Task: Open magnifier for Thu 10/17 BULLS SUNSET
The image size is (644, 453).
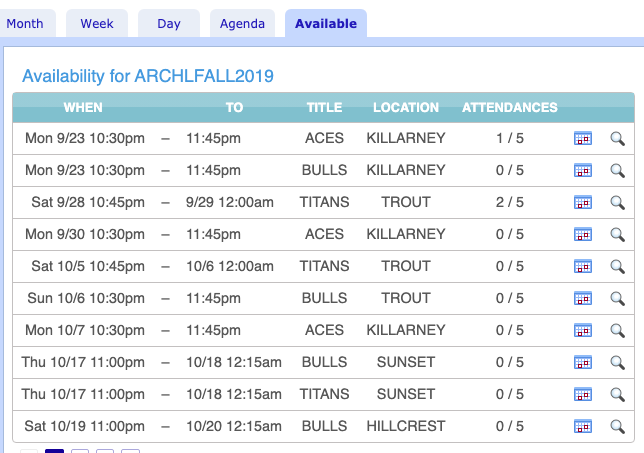Action: click(x=617, y=363)
